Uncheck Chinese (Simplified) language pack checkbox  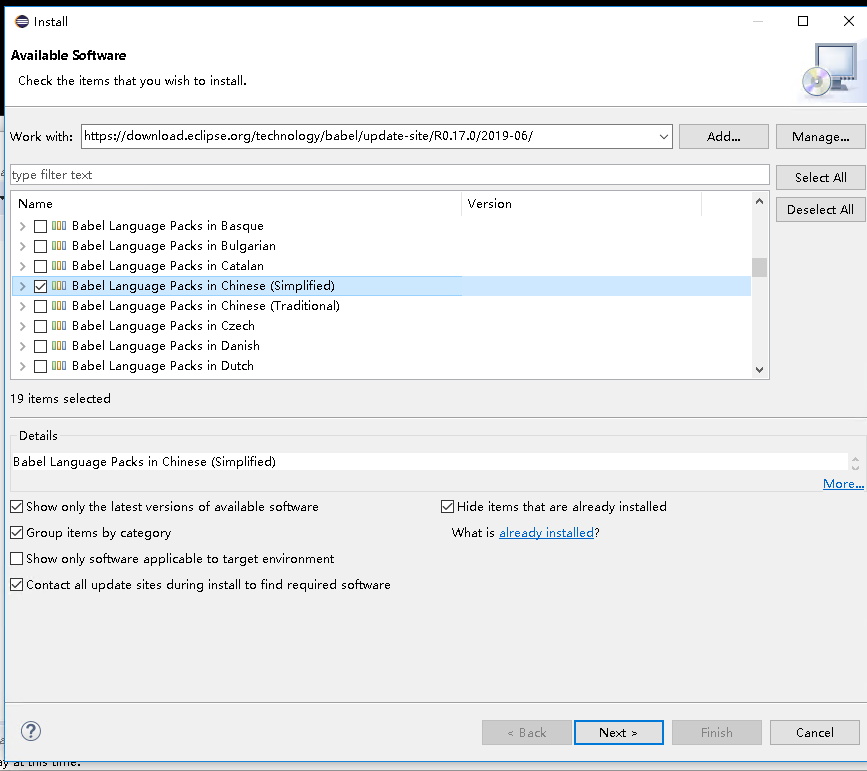[40, 286]
